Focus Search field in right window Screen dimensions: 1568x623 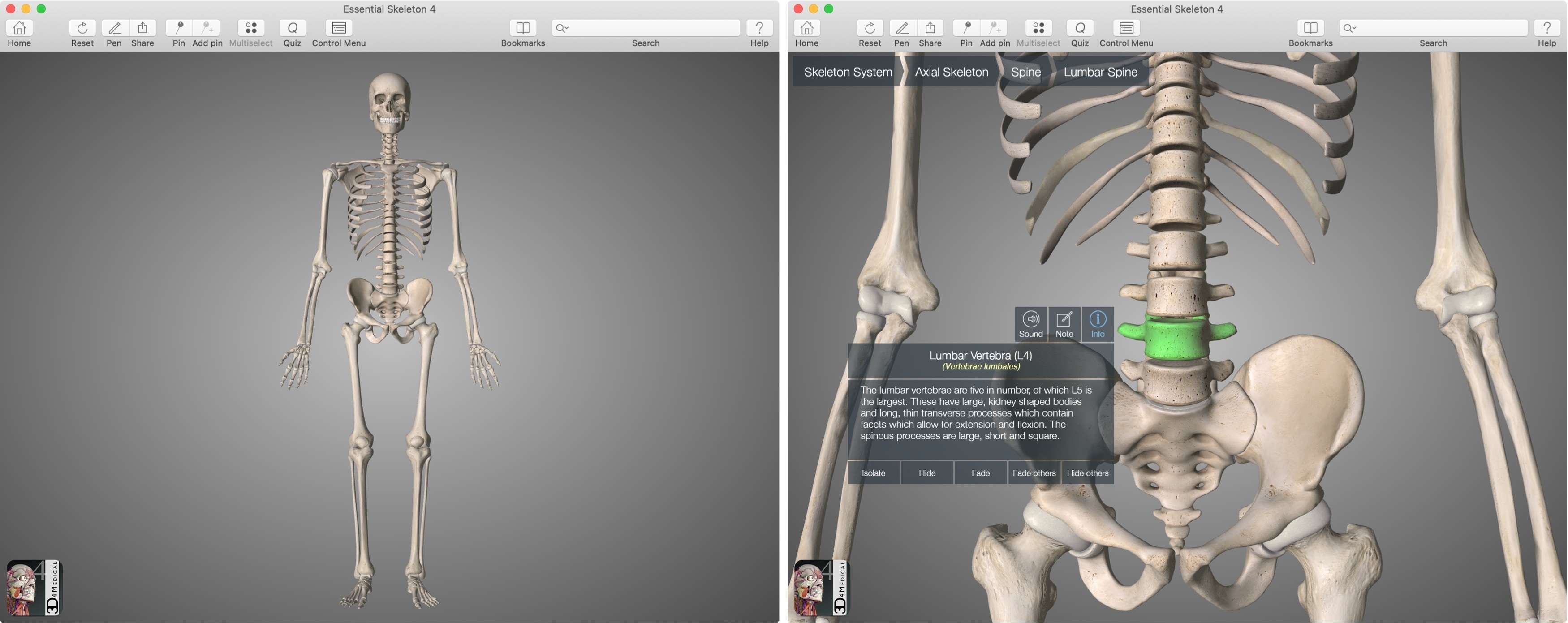pyautogui.click(x=1434, y=28)
